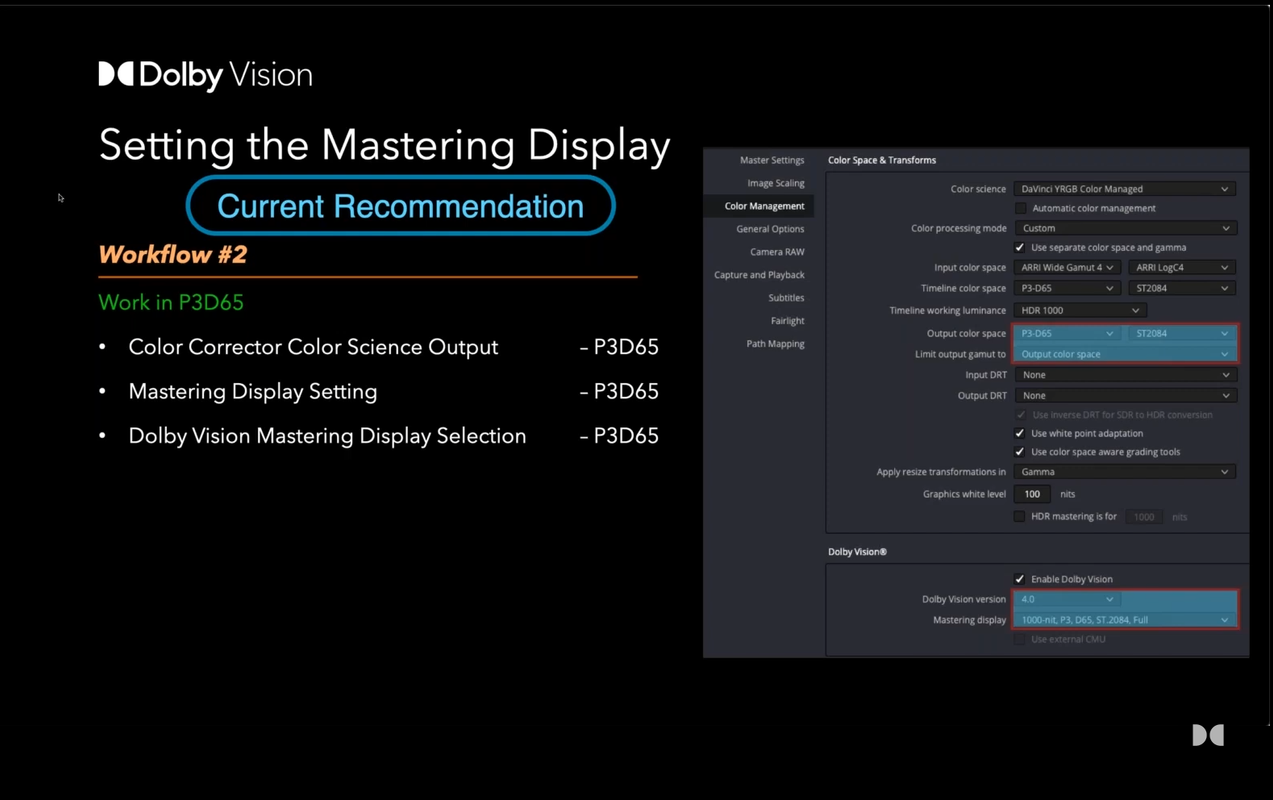
Task: Open Apply resize transformations in Gamma dropdown
Action: [1124, 472]
